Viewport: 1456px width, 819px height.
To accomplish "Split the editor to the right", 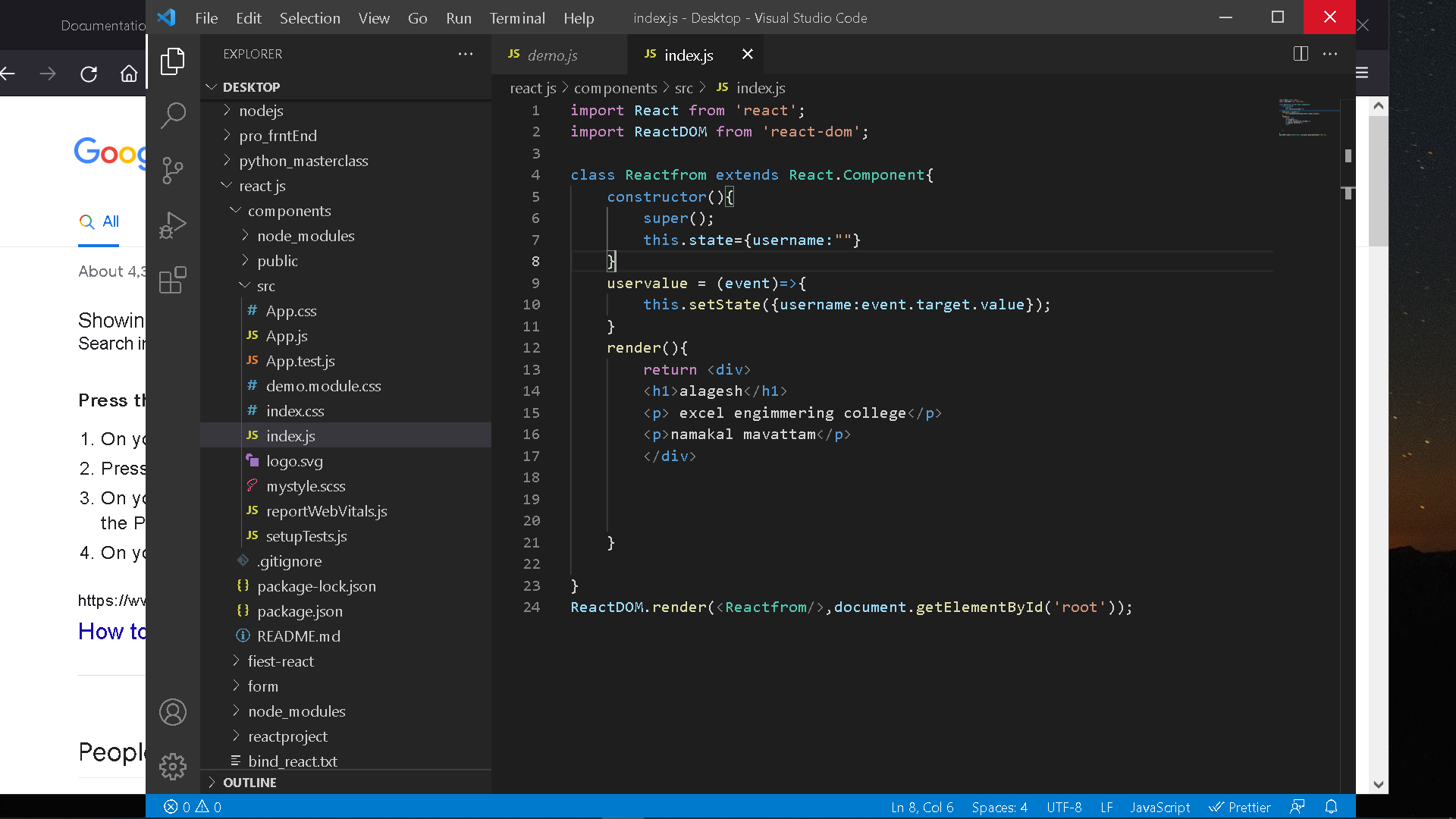I will 1301,54.
